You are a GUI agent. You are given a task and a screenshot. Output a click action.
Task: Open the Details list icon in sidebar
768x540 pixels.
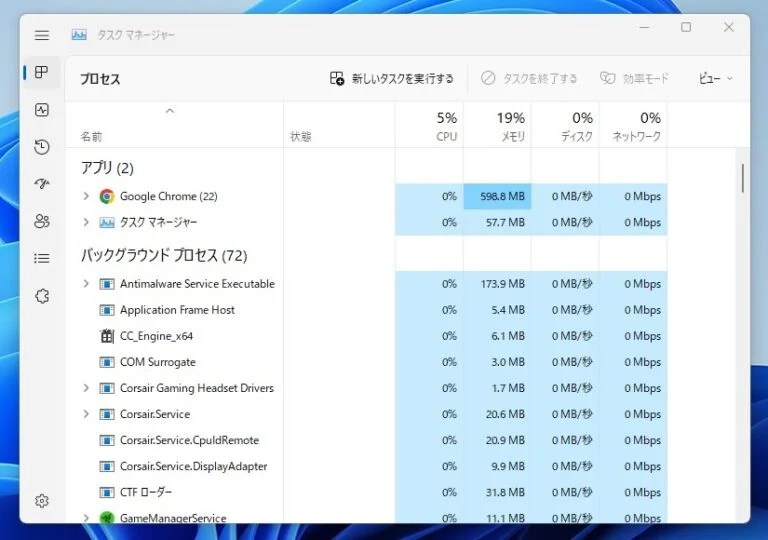[x=42, y=258]
